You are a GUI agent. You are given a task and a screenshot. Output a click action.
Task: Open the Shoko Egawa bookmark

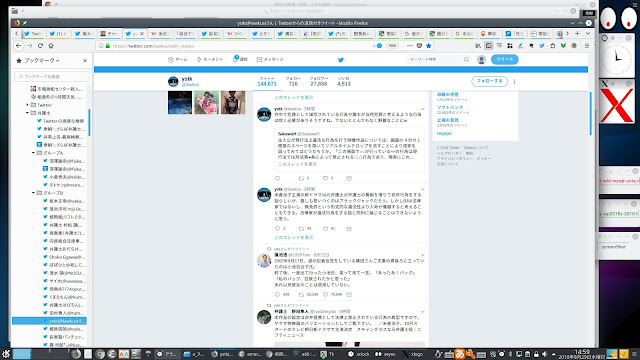coord(64,257)
